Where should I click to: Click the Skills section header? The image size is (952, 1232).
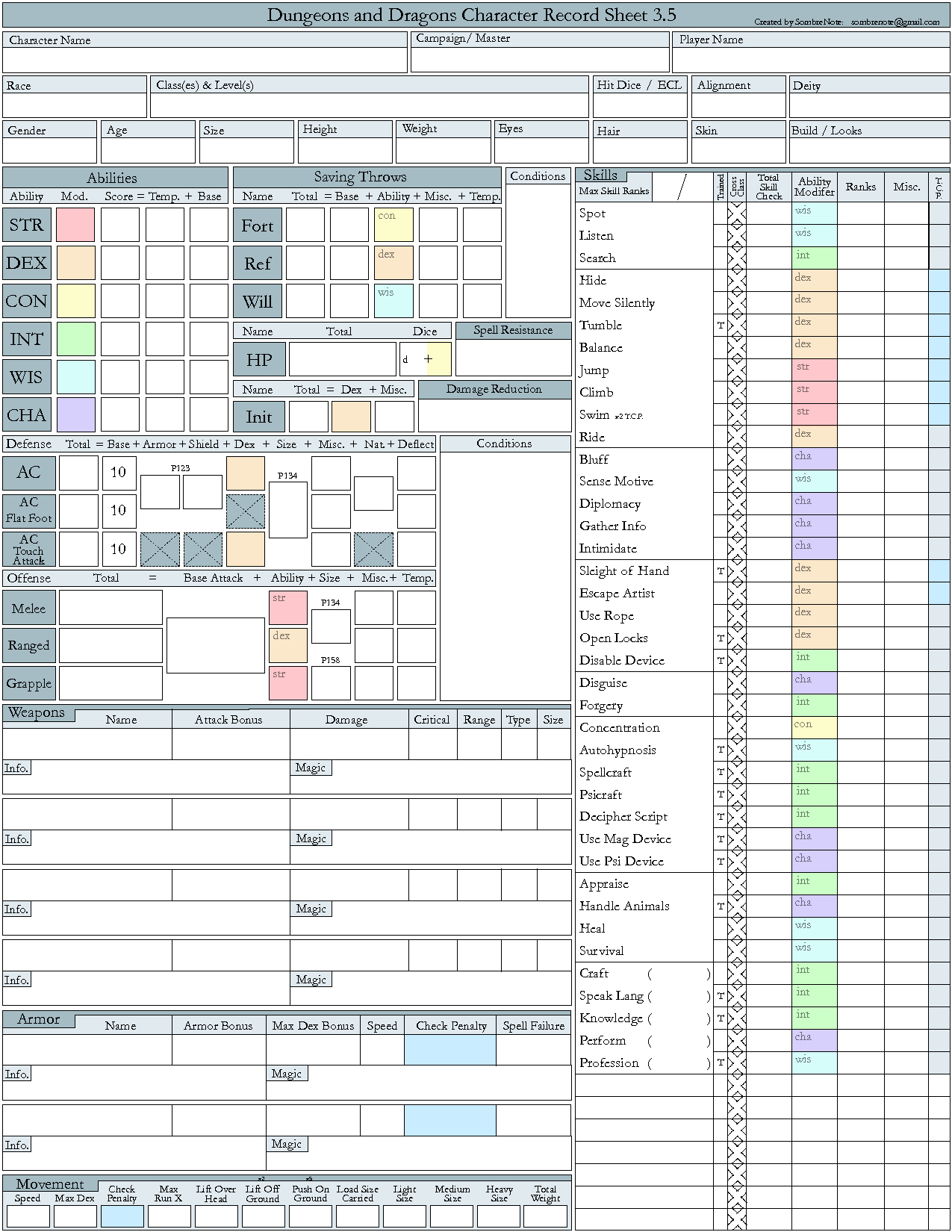coord(601,175)
